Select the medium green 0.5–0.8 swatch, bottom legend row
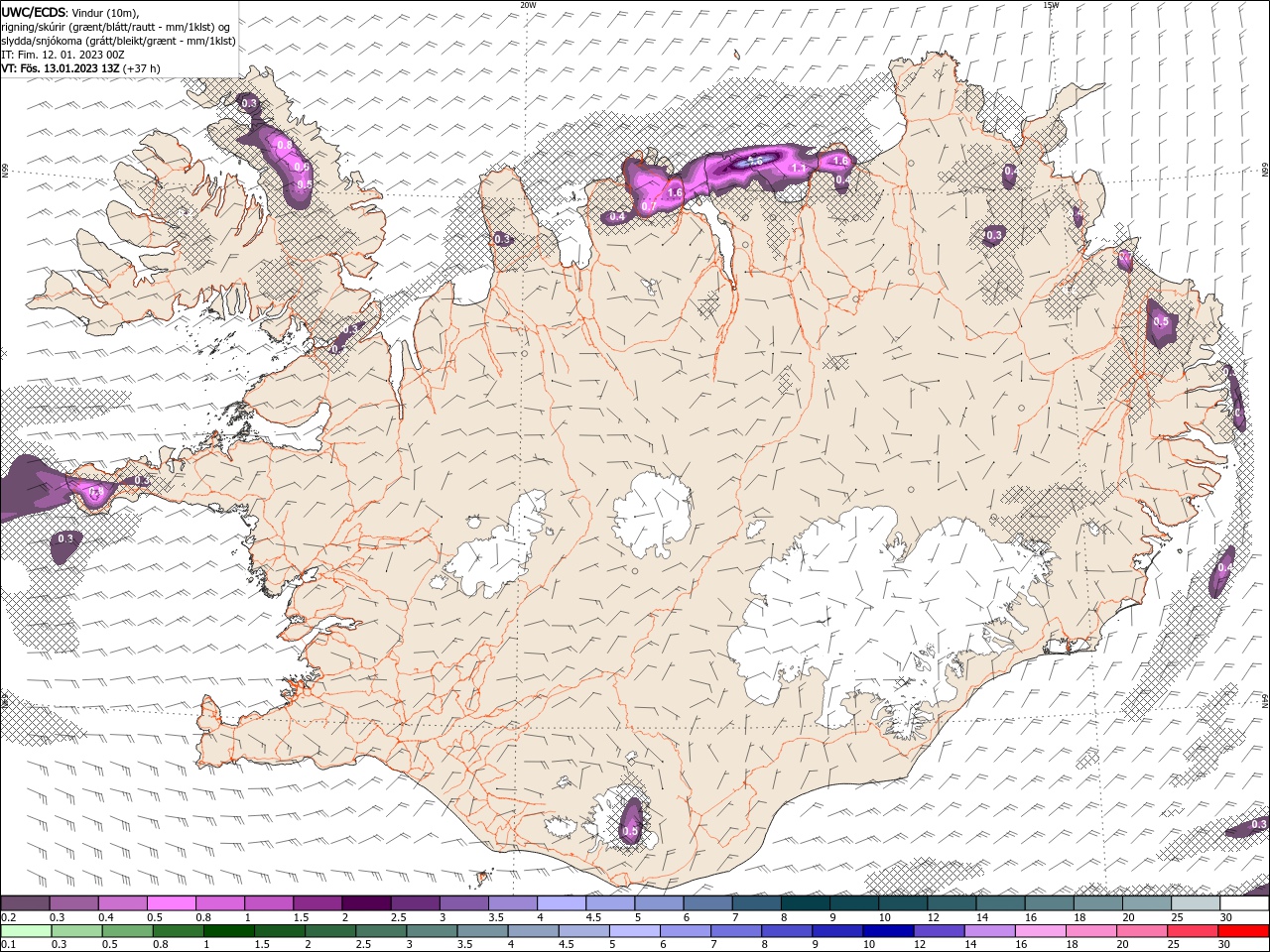The width and height of the screenshot is (1270, 952). [x=127, y=931]
